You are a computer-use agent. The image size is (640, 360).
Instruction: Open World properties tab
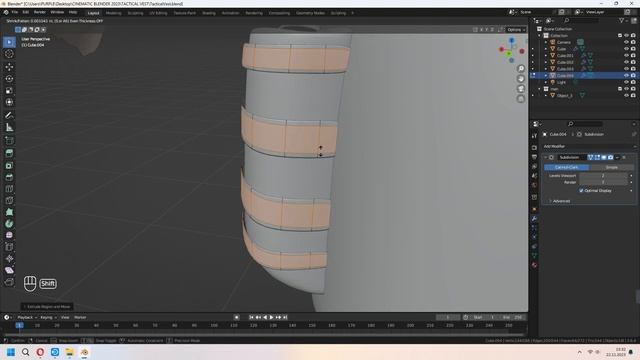(534, 186)
